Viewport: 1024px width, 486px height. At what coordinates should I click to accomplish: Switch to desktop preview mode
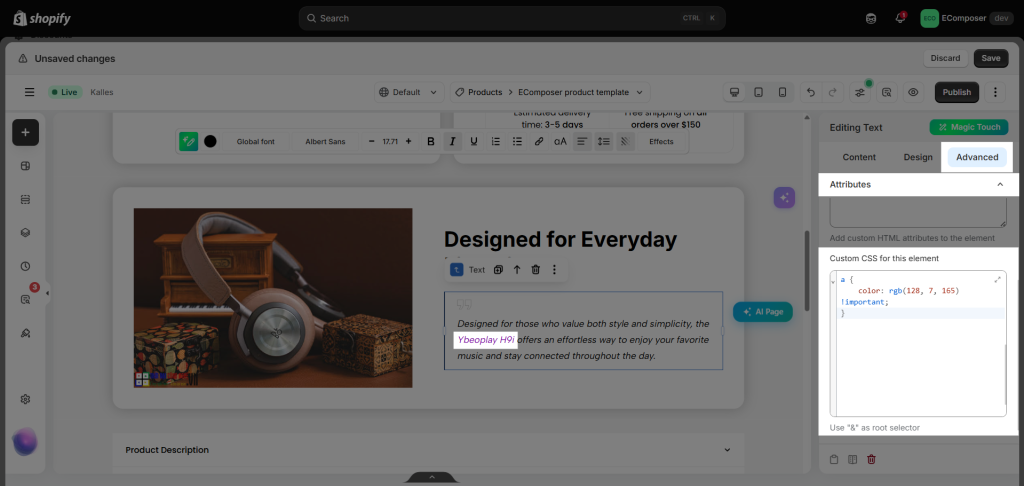point(734,92)
